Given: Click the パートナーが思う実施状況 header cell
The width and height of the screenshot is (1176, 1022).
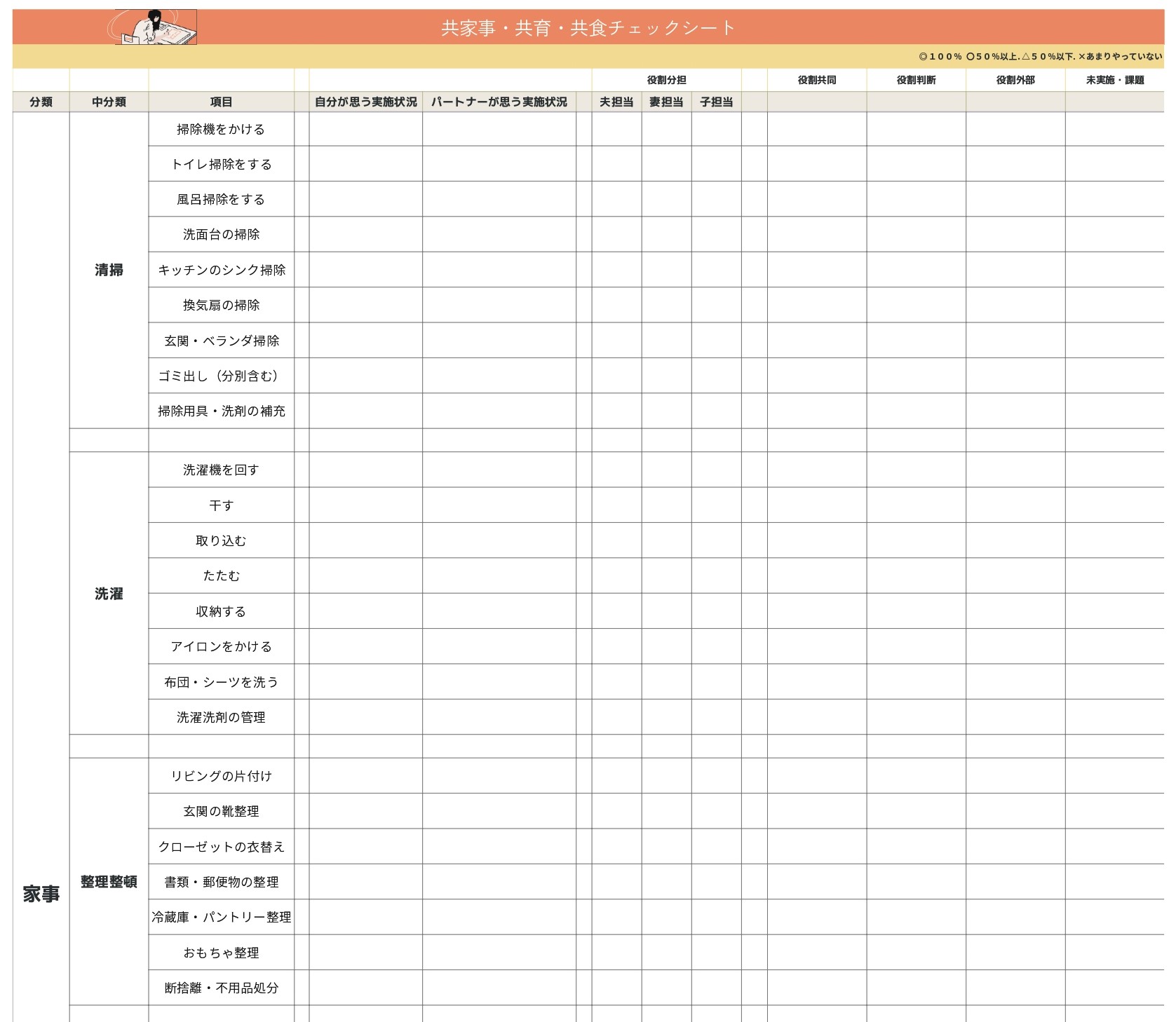Looking at the screenshot, I should coord(499,102).
